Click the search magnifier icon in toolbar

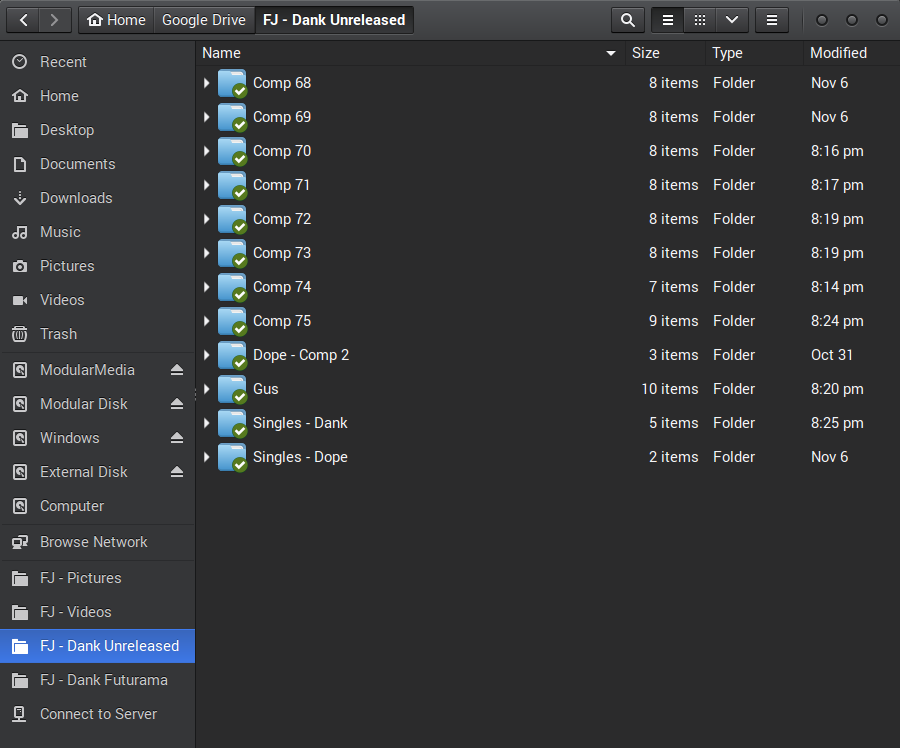[x=627, y=20]
